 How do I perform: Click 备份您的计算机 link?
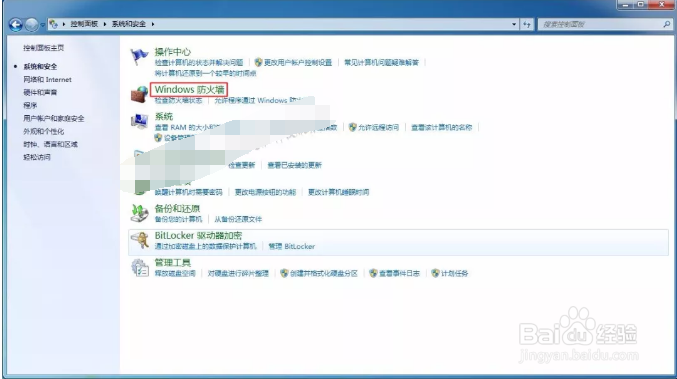pyautogui.click(x=178, y=219)
